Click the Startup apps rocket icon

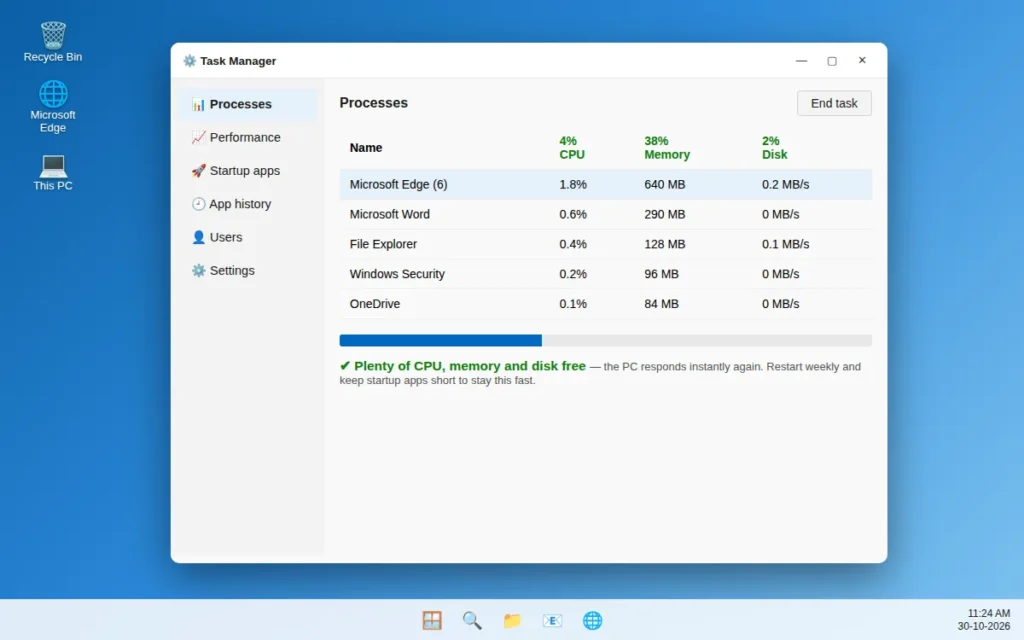(199, 170)
